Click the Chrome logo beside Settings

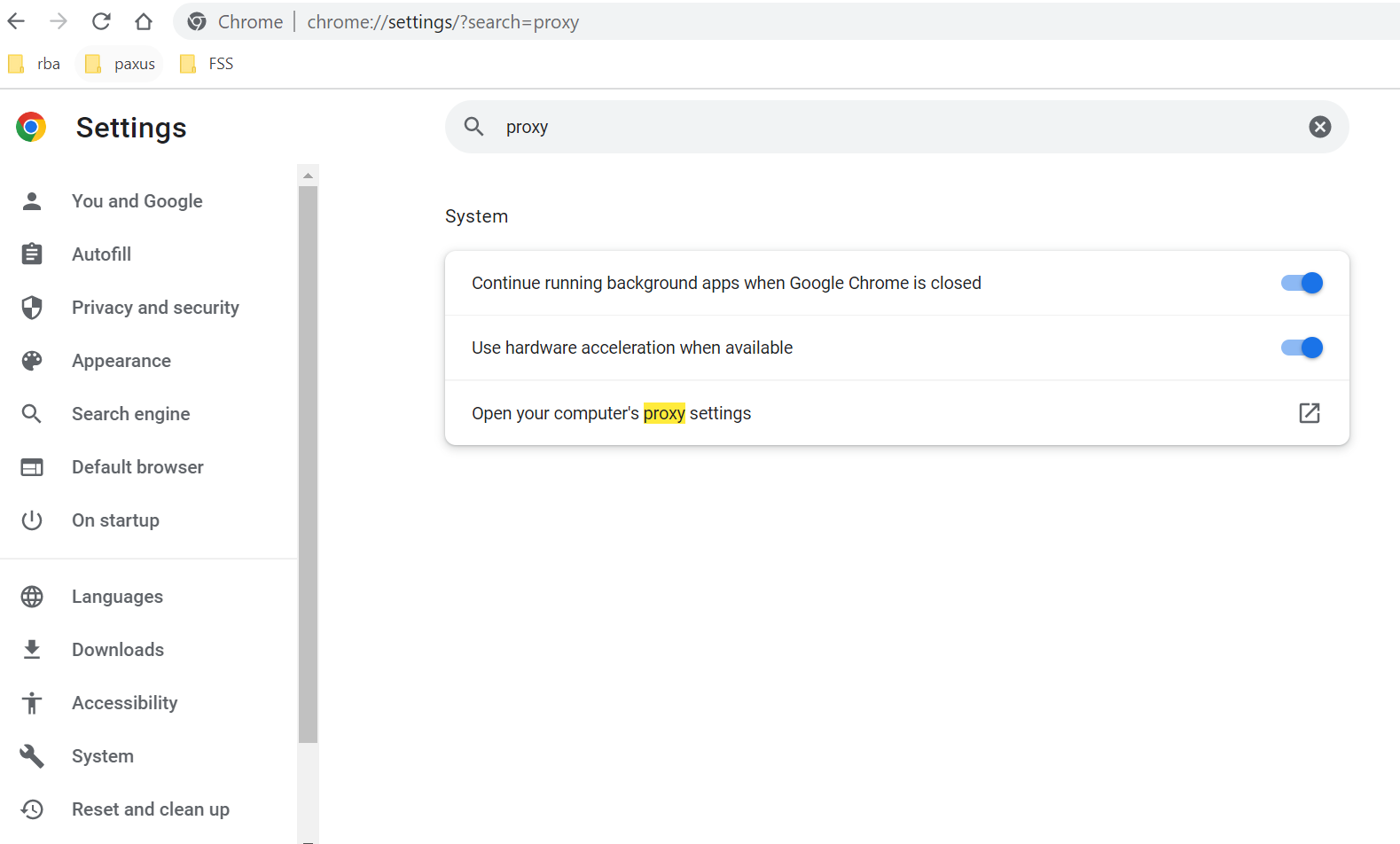click(31, 128)
